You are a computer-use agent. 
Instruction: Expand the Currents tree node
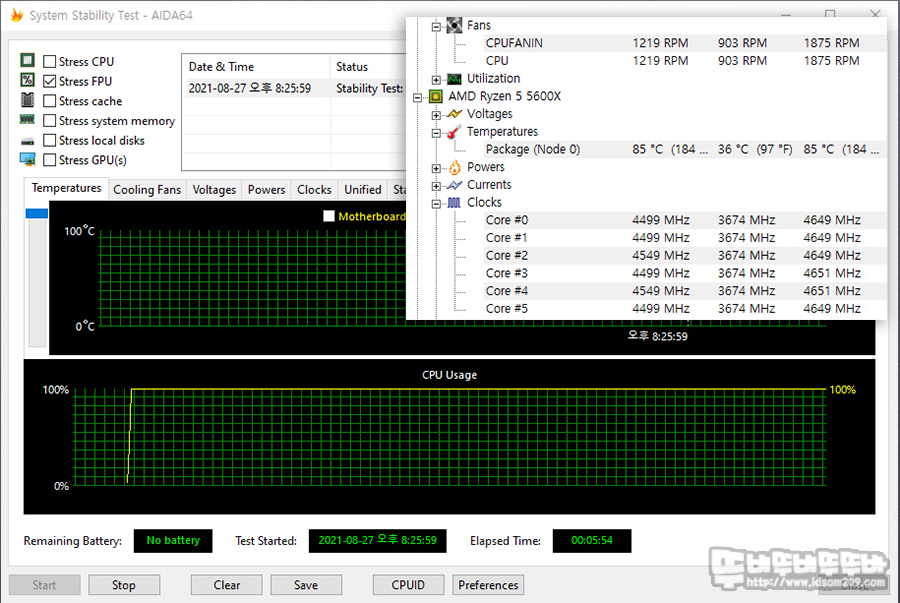tap(436, 186)
